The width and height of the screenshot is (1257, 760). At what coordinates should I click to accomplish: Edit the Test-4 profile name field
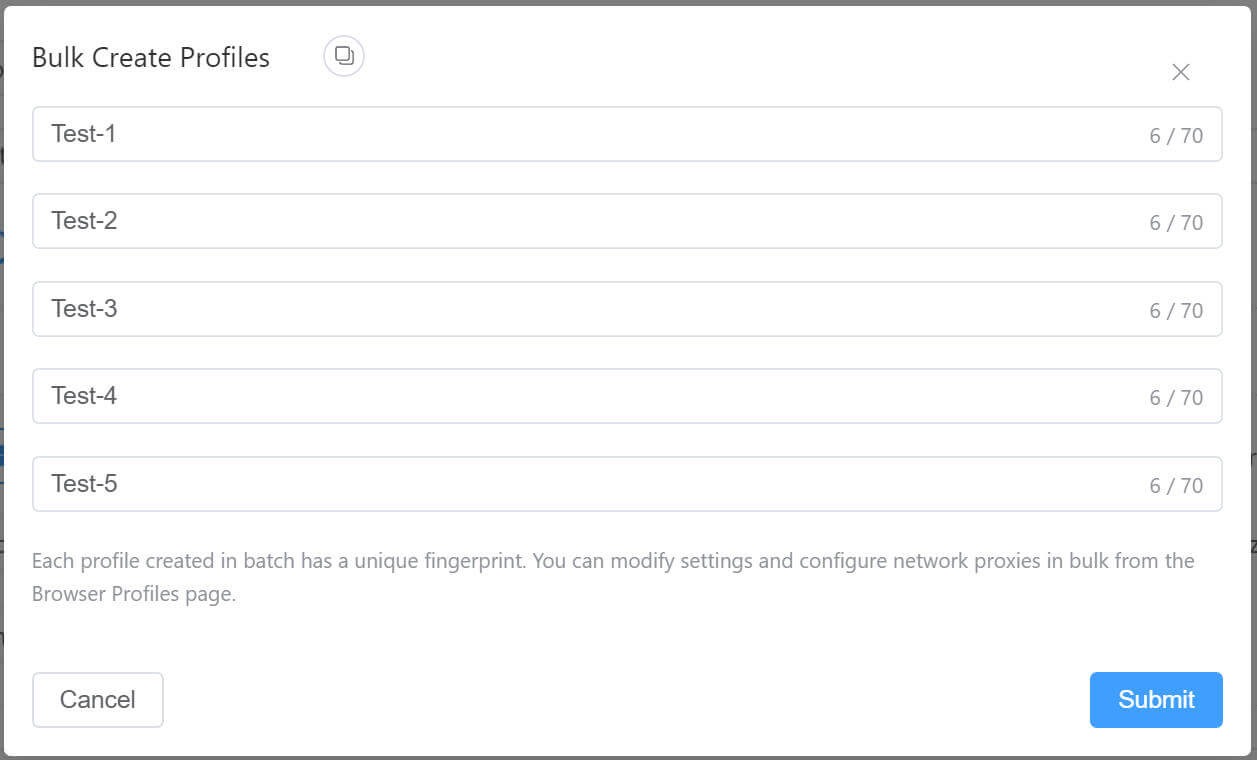pyautogui.click(x=600, y=396)
